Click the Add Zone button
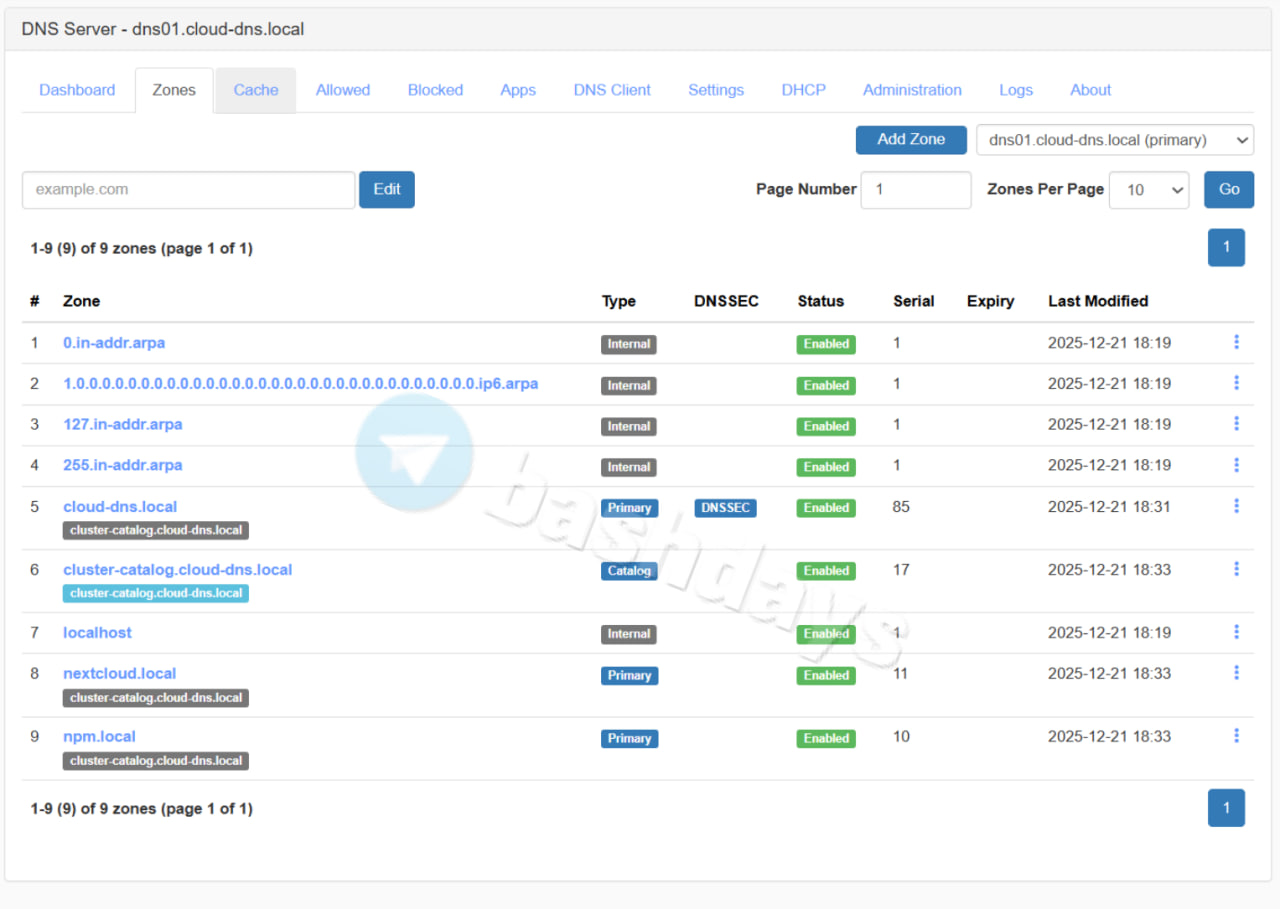 910,140
